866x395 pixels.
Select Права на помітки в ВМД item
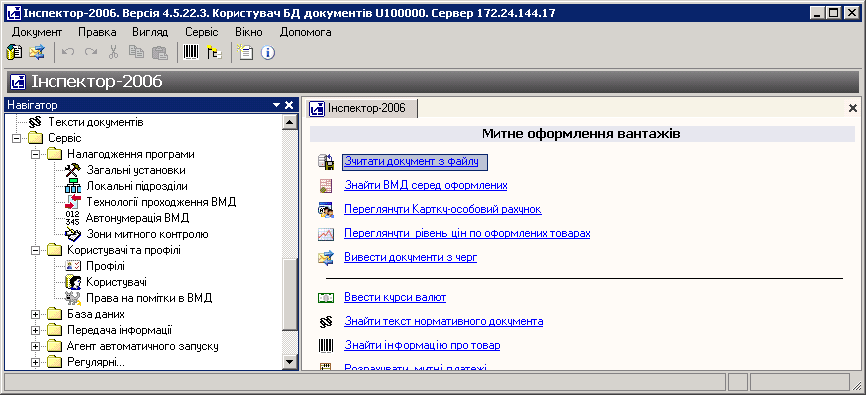tap(149, 298)
